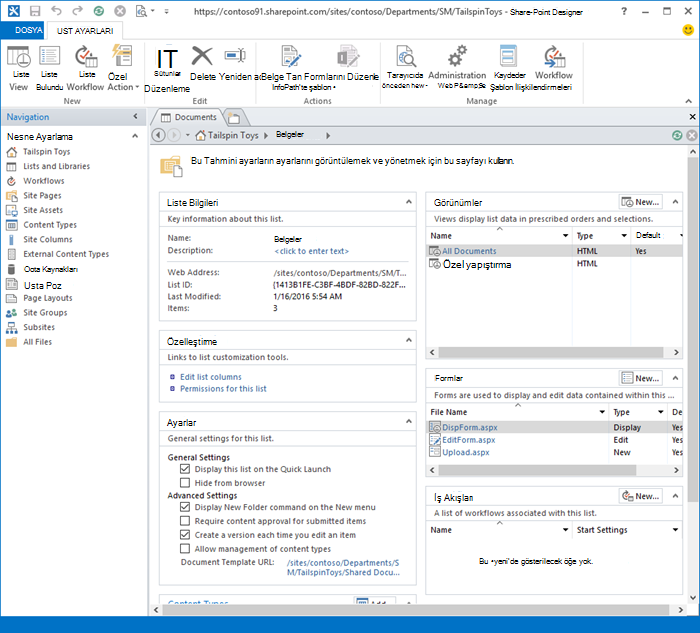The image size is (700, 633).
Task: Collapse the İş Akışları section
Action: 675,496
